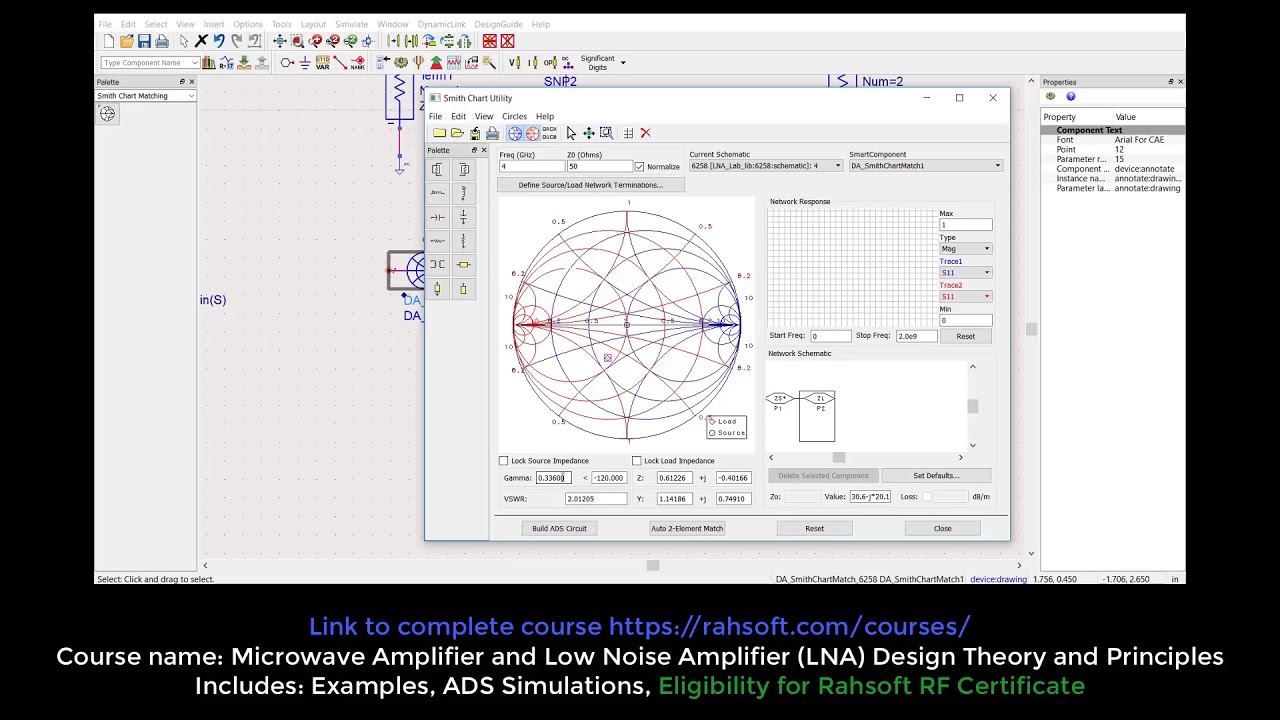The image size is (1280, 720).
Task: Open the Edit menu in Smith Chart Utility
Action: 458,117
